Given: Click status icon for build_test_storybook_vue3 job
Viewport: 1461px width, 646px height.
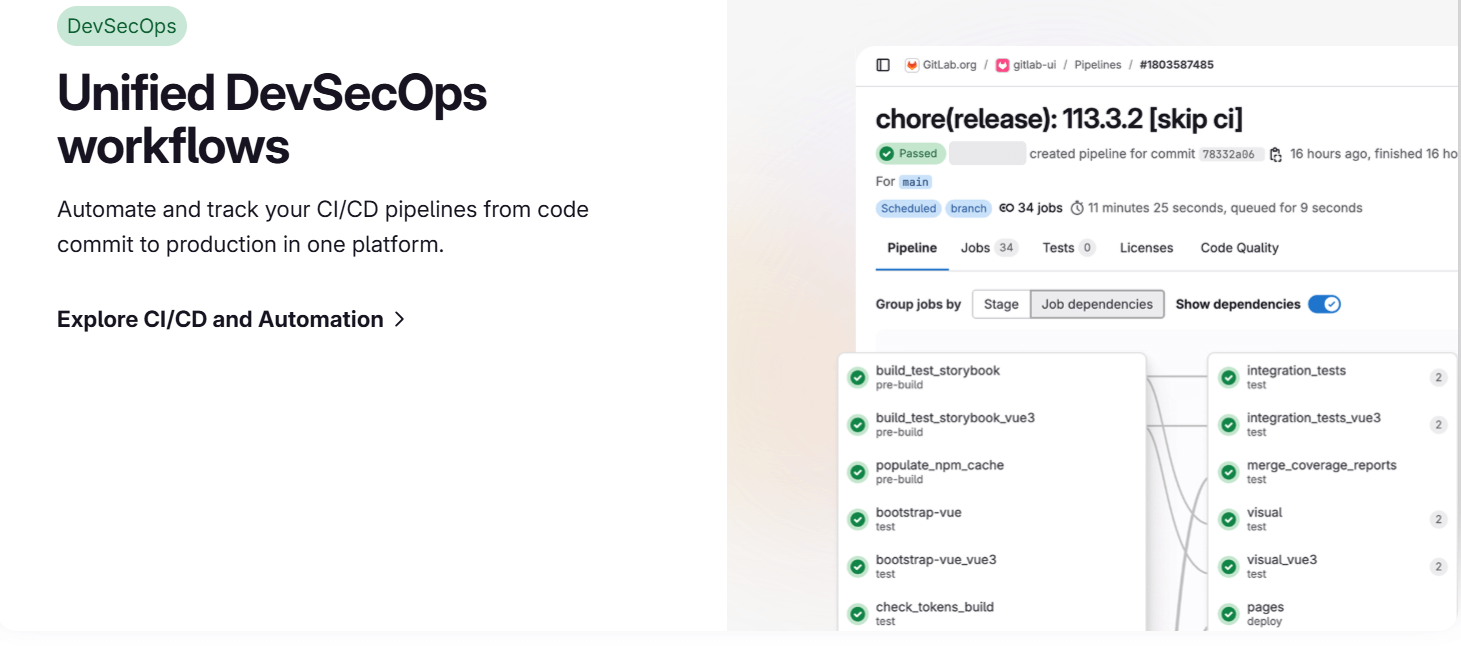Looking at the screenshot, I should tap(857, 425).
